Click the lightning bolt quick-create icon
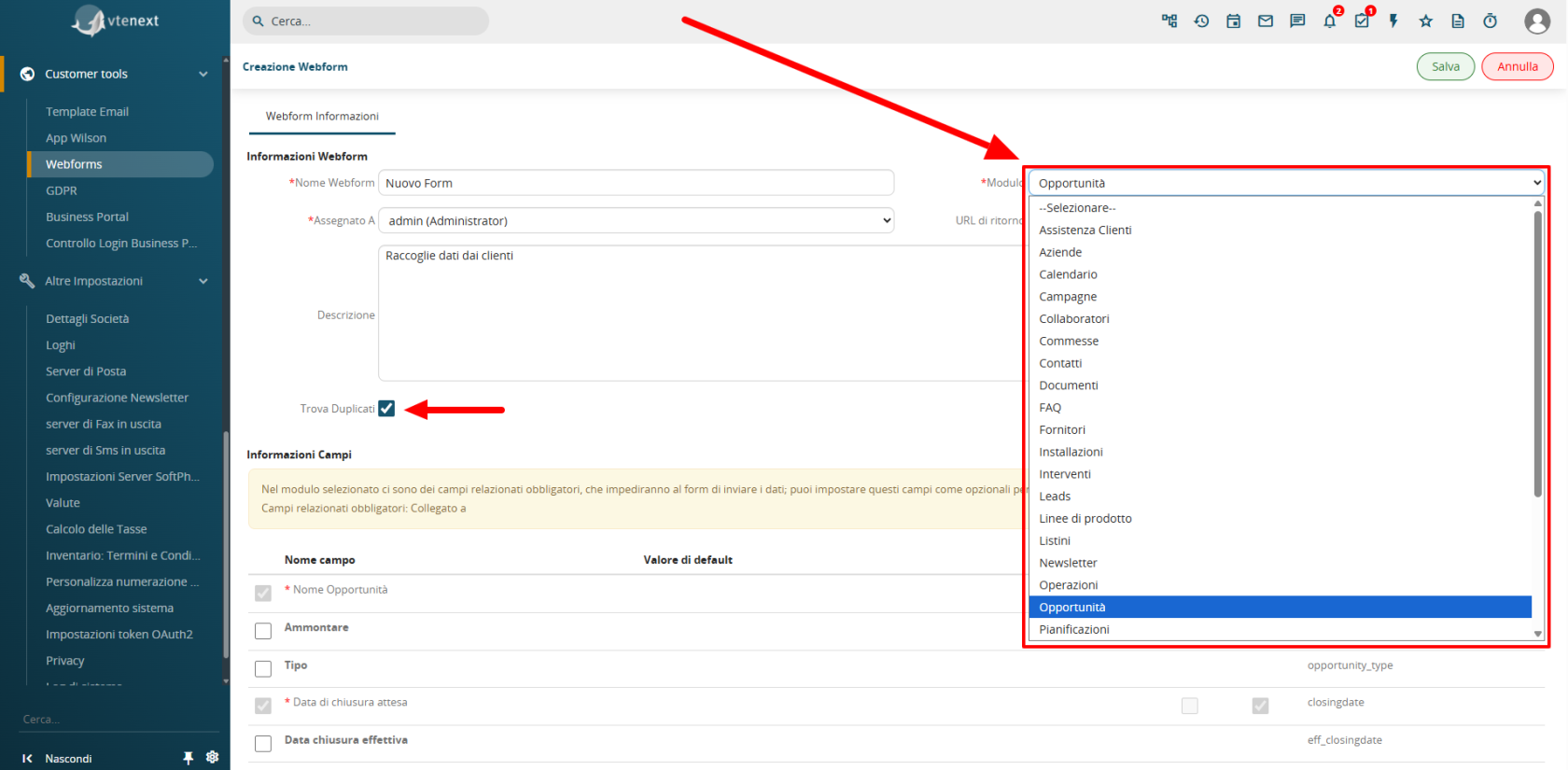The image size is (1568, 770). (1393, 21)
